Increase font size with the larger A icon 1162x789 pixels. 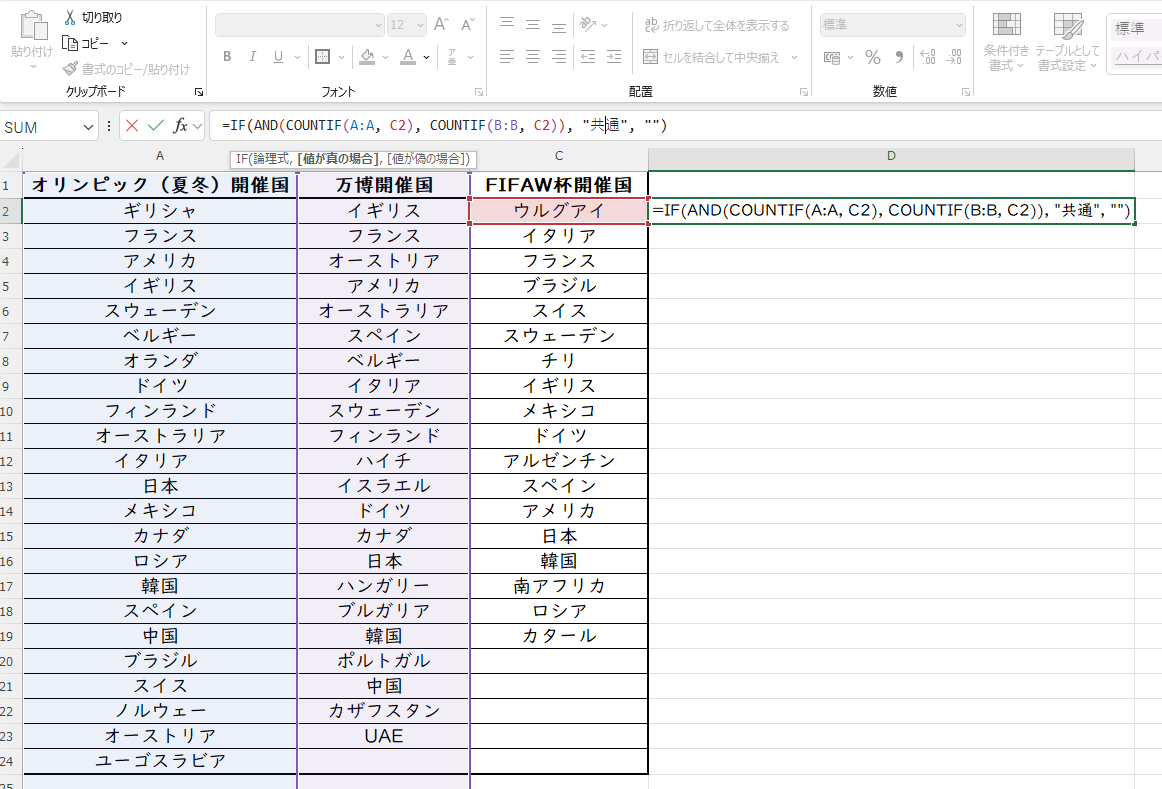pyautogui.click(x=441, y=24)
